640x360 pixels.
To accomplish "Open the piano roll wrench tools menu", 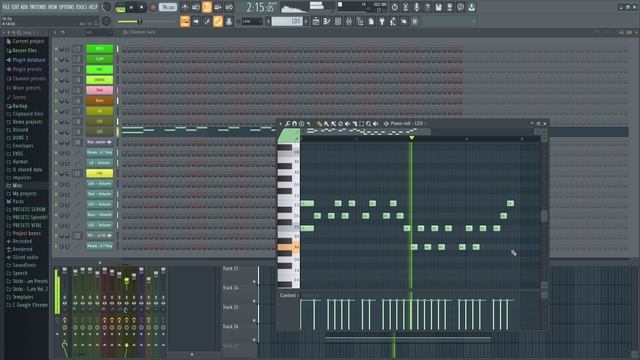I will click(x=287, y=124).
